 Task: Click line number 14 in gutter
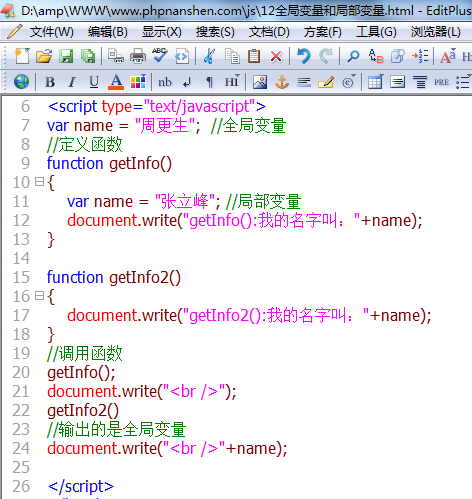21,258
